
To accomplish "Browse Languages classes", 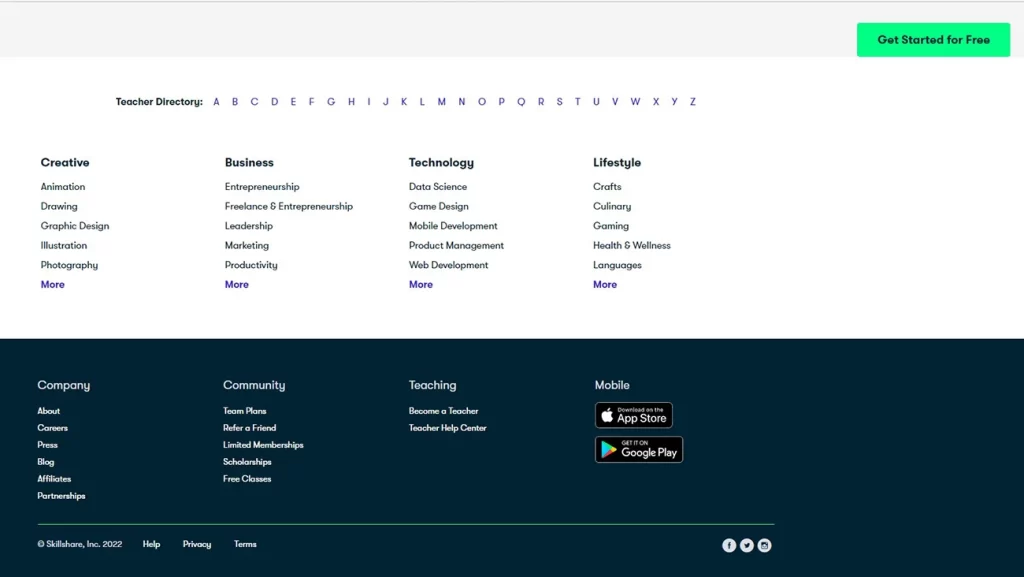I will click(617, 265).
